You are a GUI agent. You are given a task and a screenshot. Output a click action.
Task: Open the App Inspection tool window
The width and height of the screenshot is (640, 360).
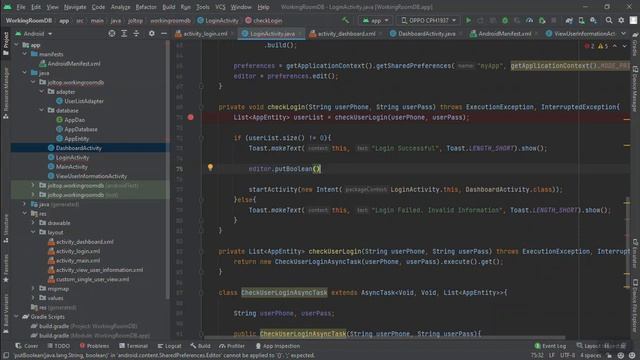278,346
